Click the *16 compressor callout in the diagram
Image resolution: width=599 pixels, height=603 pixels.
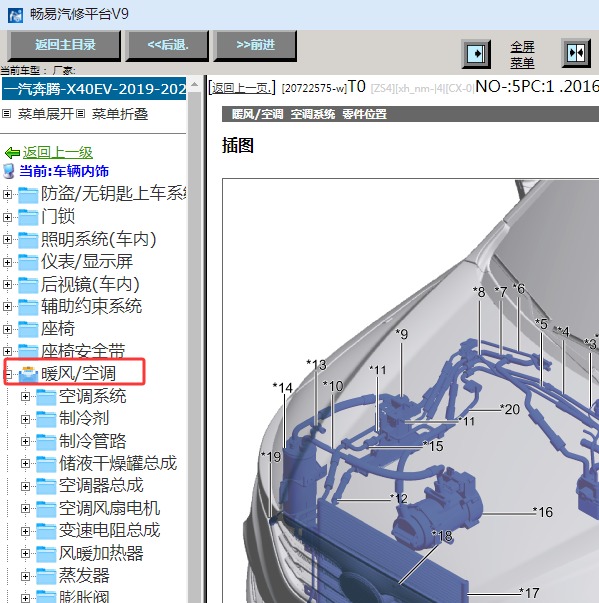pyautogui.click(x=543, y=512)
